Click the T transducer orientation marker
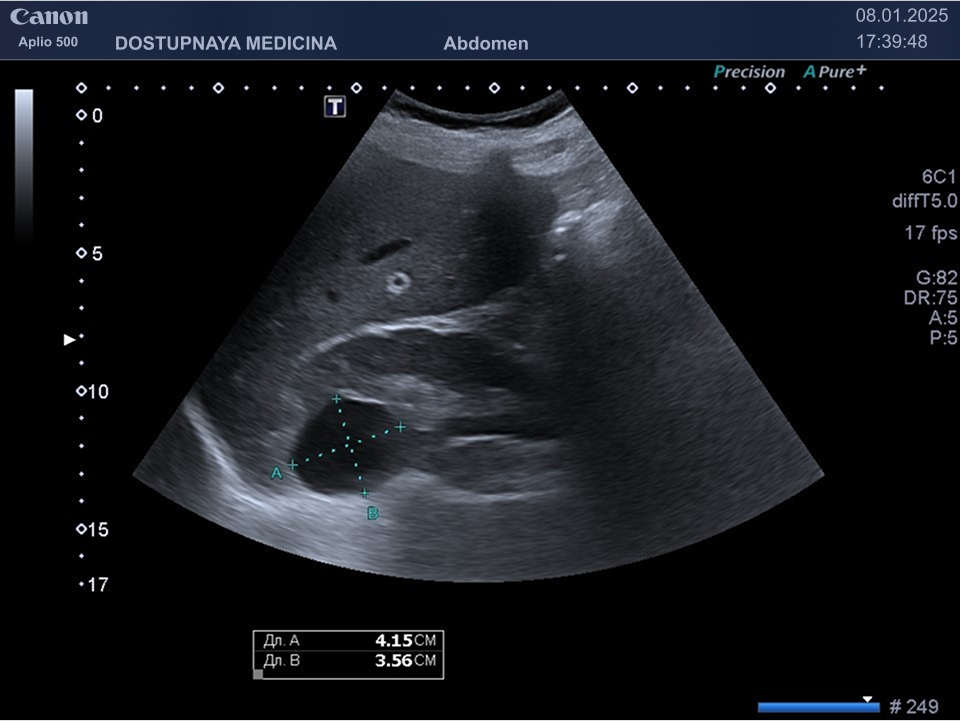This screenshot has width=960, height=721. point(335,107)
